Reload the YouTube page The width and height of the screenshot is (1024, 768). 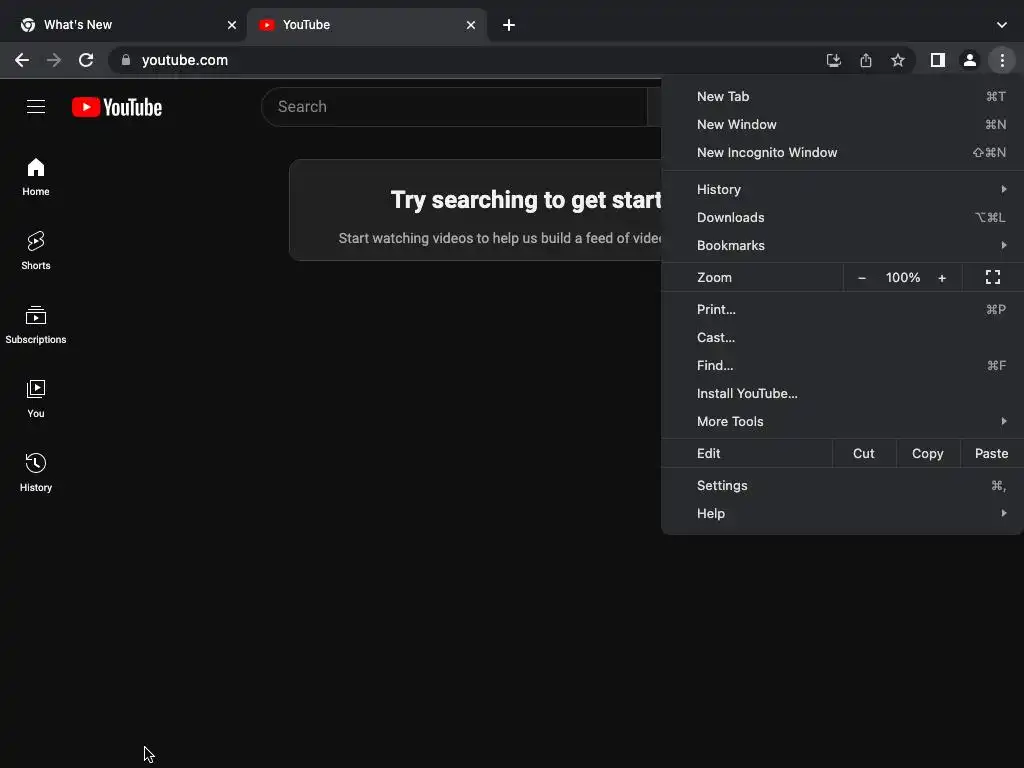(x=86, y=60)
